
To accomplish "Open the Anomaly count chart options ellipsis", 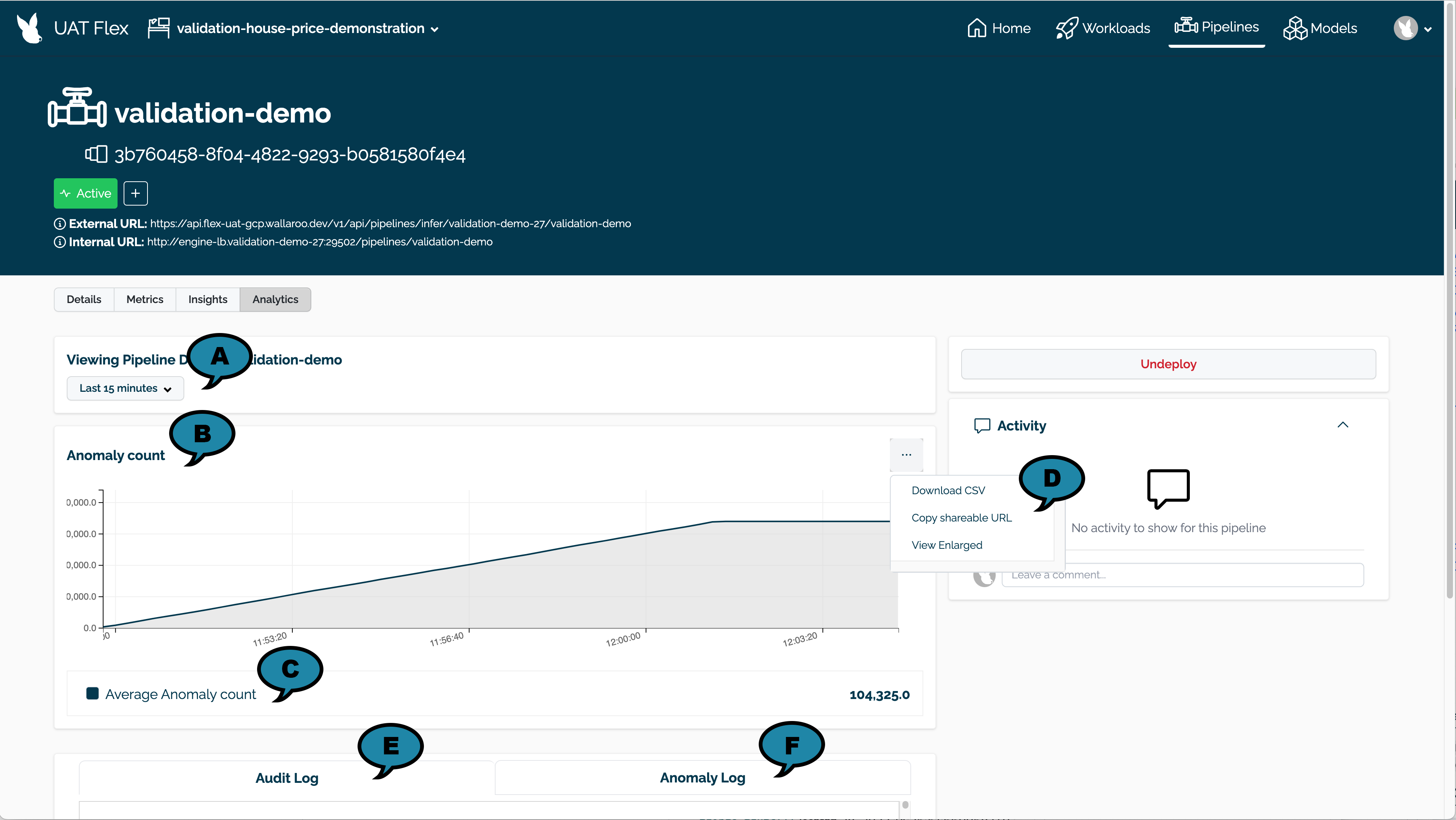I will tap(907, 455).
